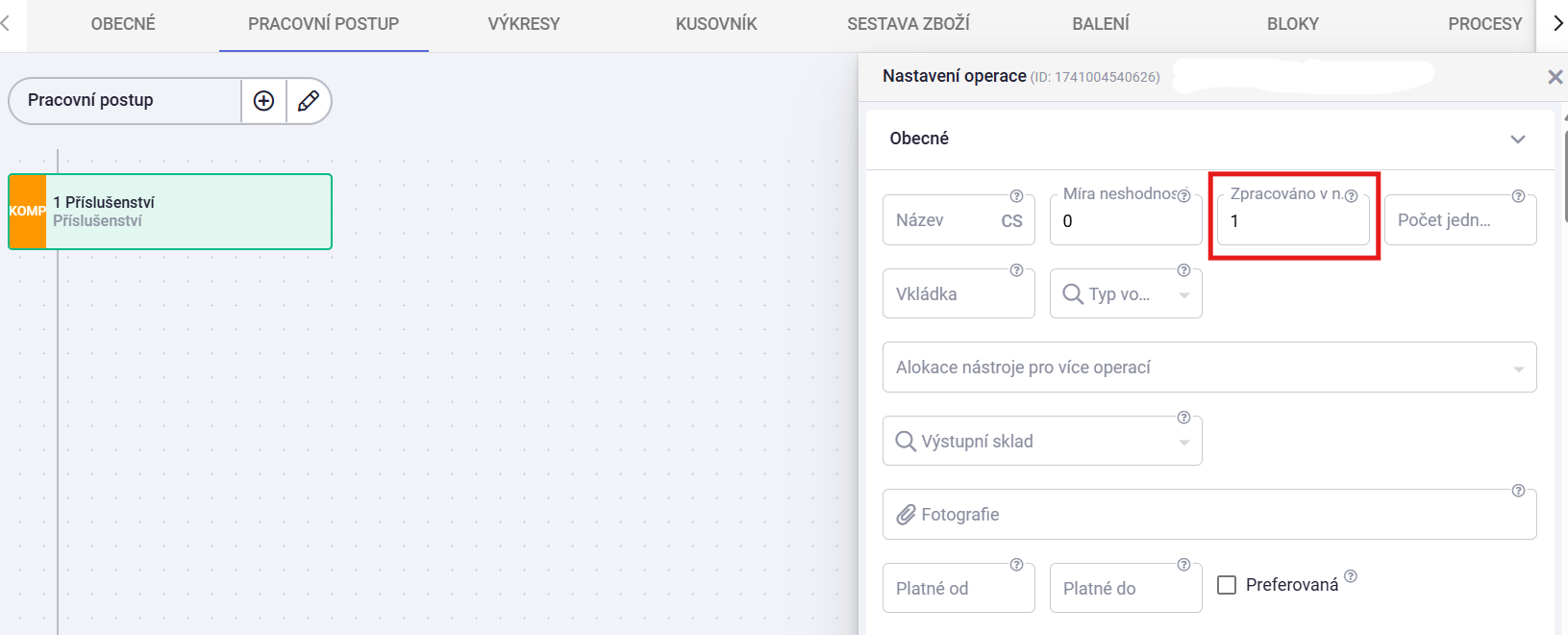Click the Fotografie attachment field

tap(1209, 515)
